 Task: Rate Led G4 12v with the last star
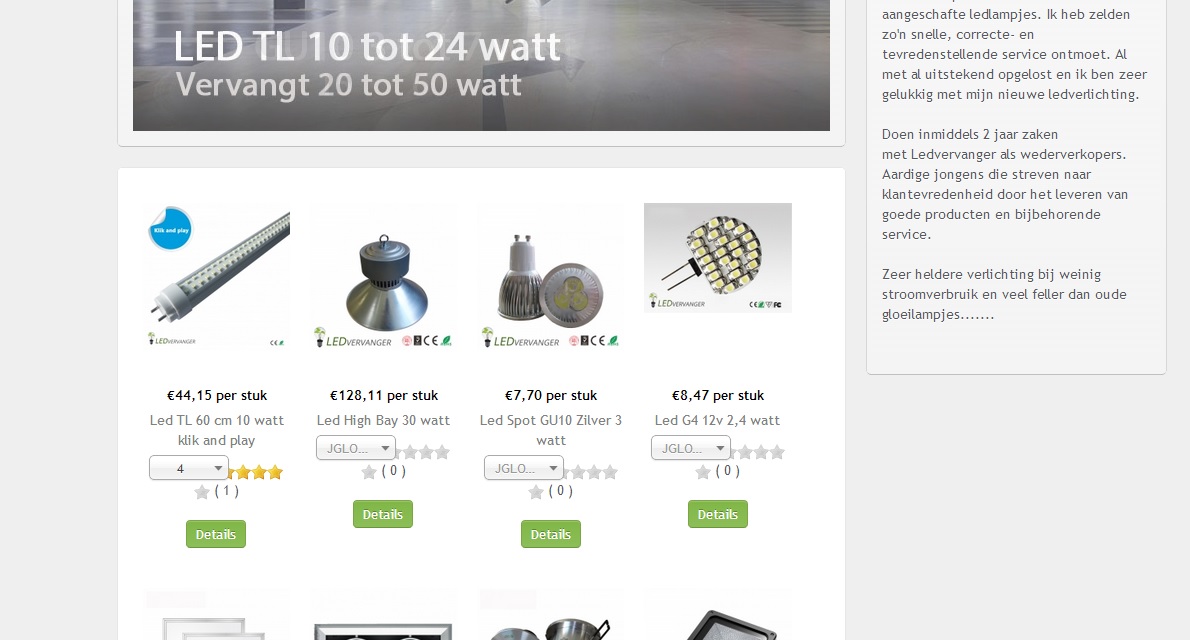point(777,452)
